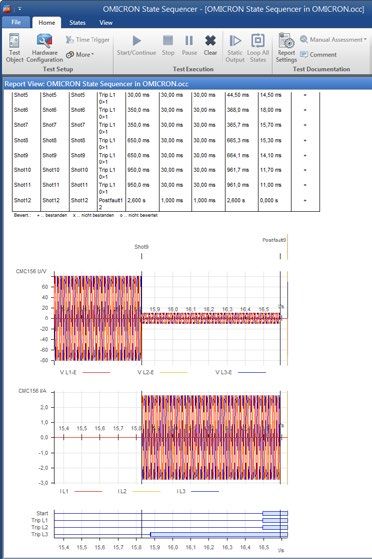Open the File tab
The width and height of the screenshot is (372, 559).
[x=16, y=22]
